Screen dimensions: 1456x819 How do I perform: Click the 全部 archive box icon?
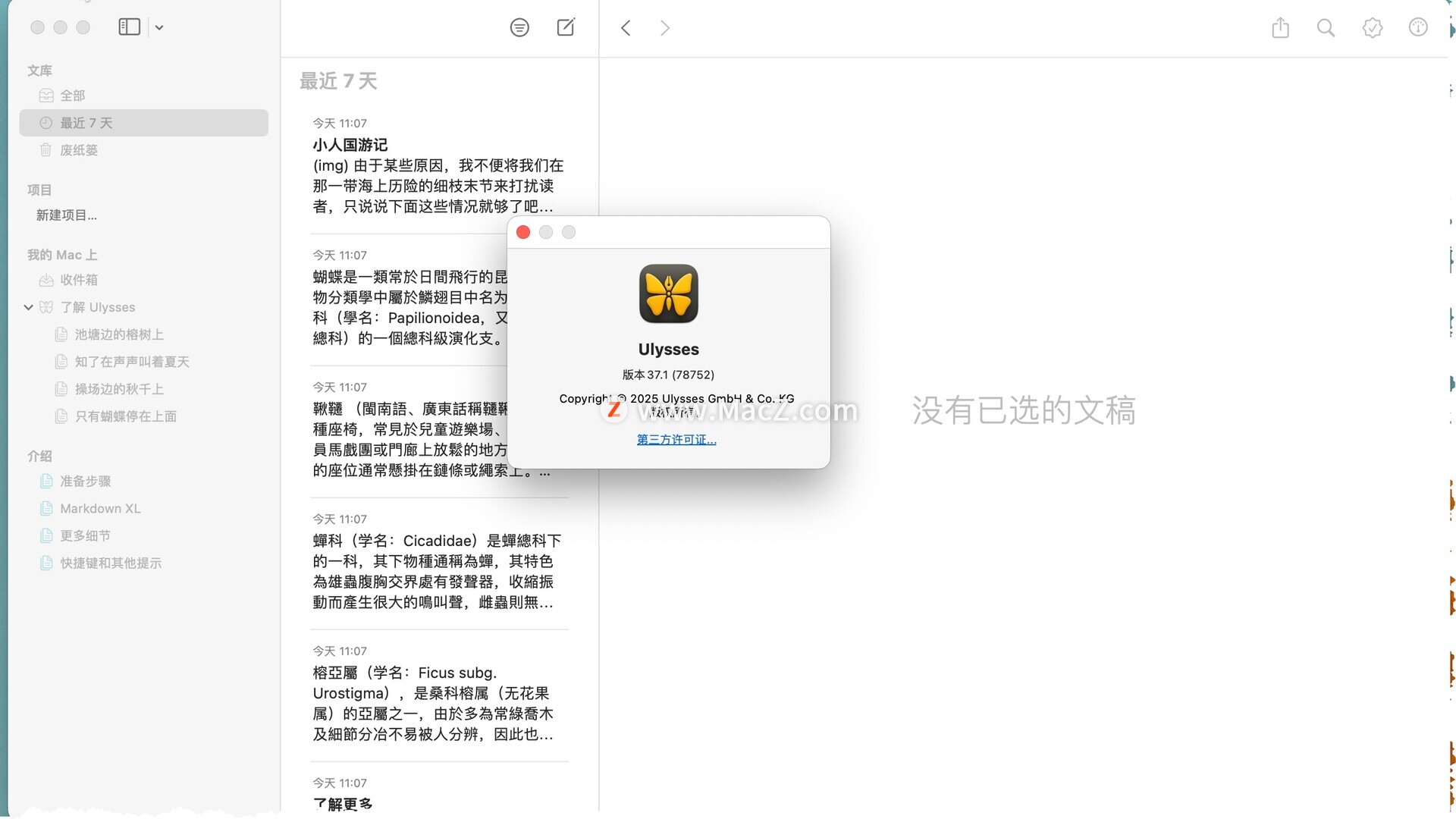tap(46, 96)
